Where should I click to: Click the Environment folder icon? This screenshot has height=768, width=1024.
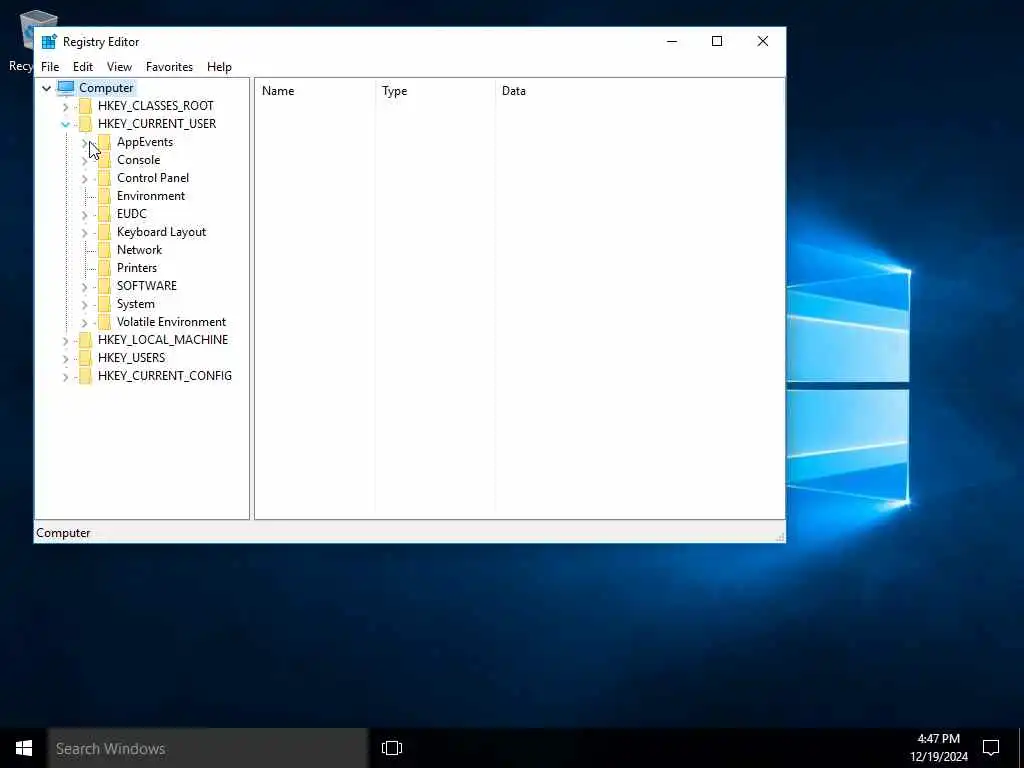pyautogui.click(x=104, y=196)
